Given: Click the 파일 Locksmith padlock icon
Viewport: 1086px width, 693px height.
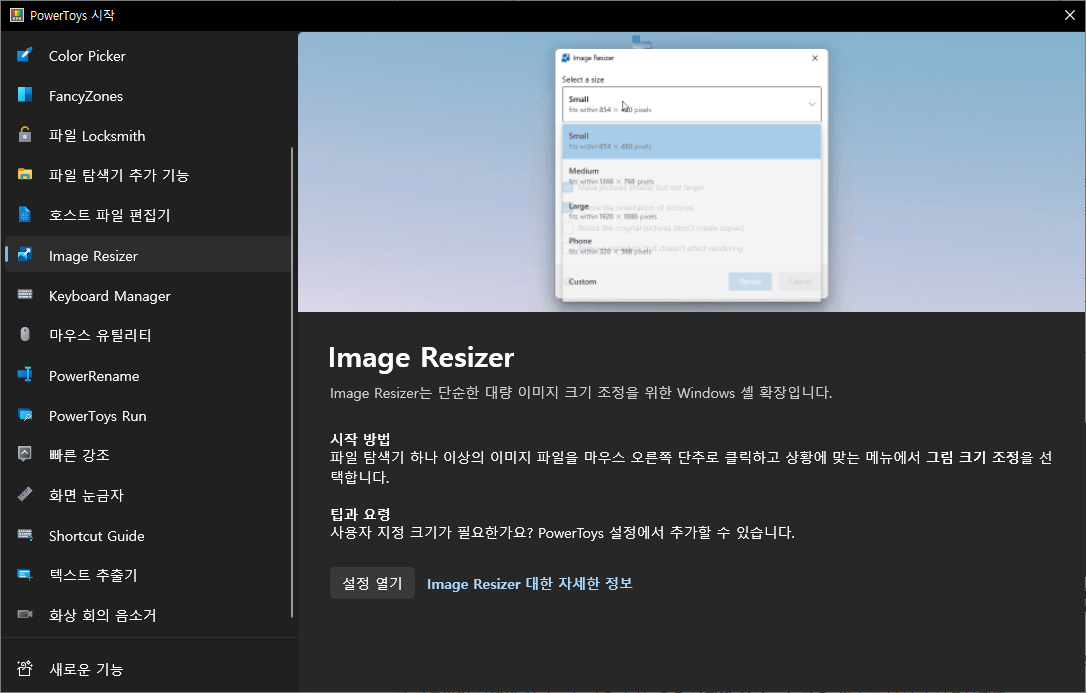Looking at the screenshot, I should point(25,134).
